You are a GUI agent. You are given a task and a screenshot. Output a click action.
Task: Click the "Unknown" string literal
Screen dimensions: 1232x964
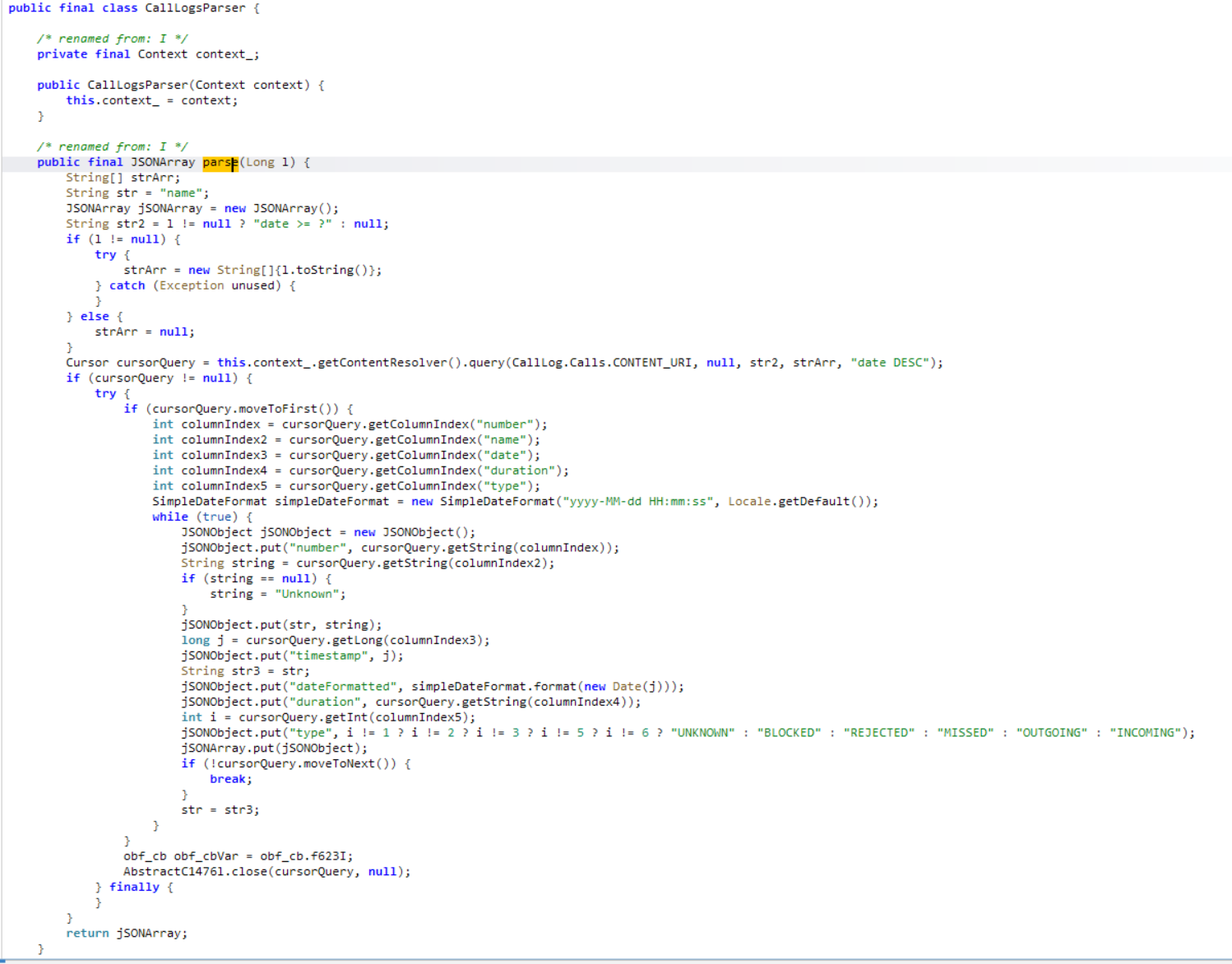pyautogui.click(x=307, y=594)
